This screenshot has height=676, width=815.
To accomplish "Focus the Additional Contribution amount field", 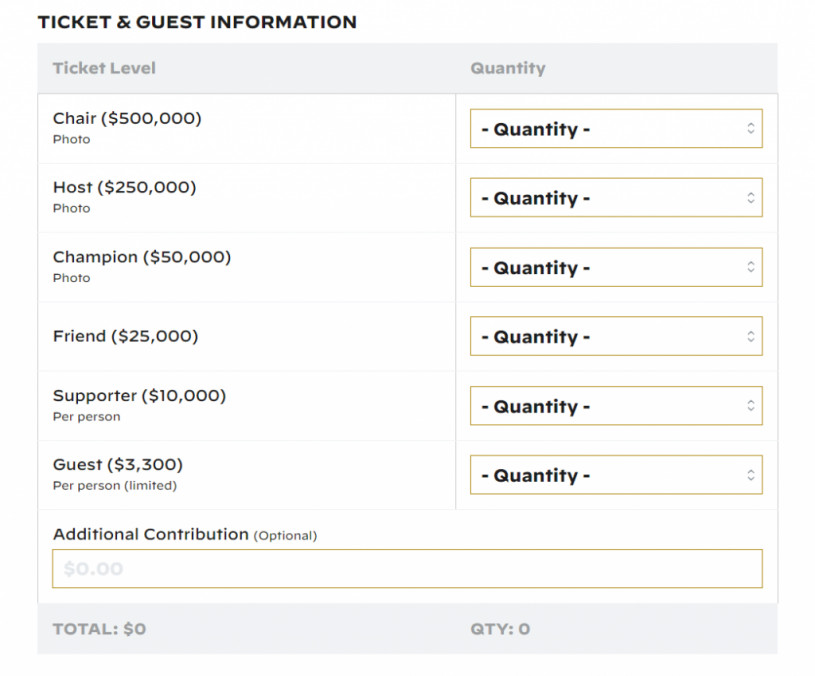I will (407, 569).
